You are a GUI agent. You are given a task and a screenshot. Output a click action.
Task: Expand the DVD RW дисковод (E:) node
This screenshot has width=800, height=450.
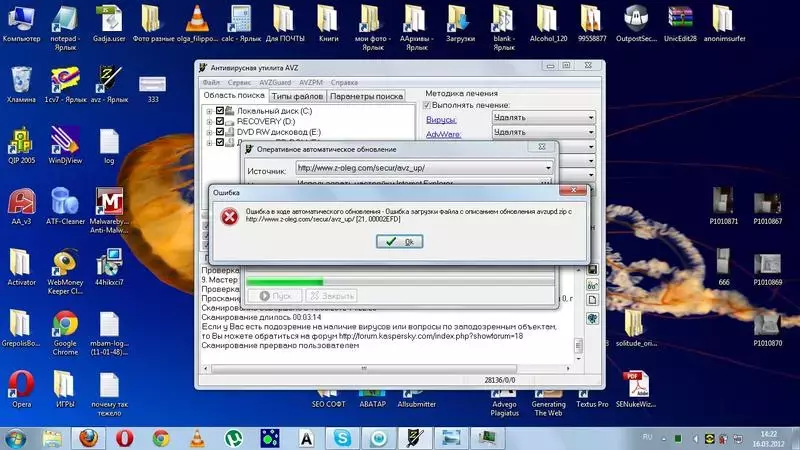click(209, 132)
